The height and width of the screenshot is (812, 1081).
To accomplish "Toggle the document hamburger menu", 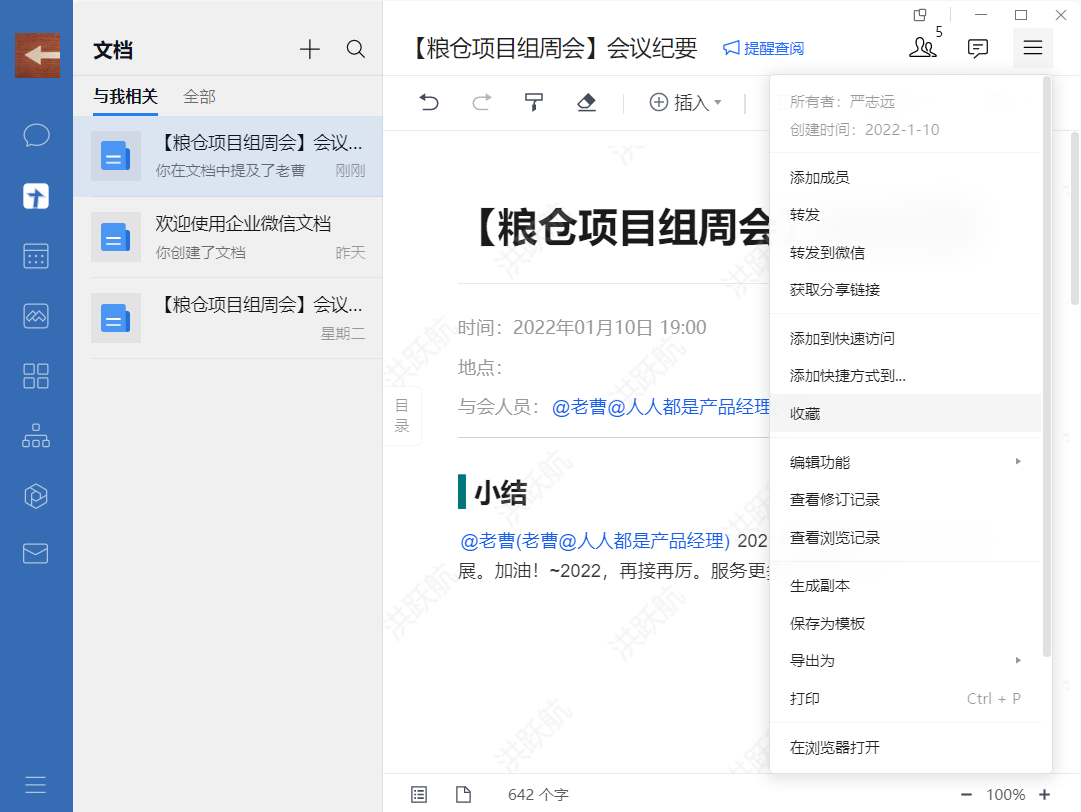I will [1032, 48].
